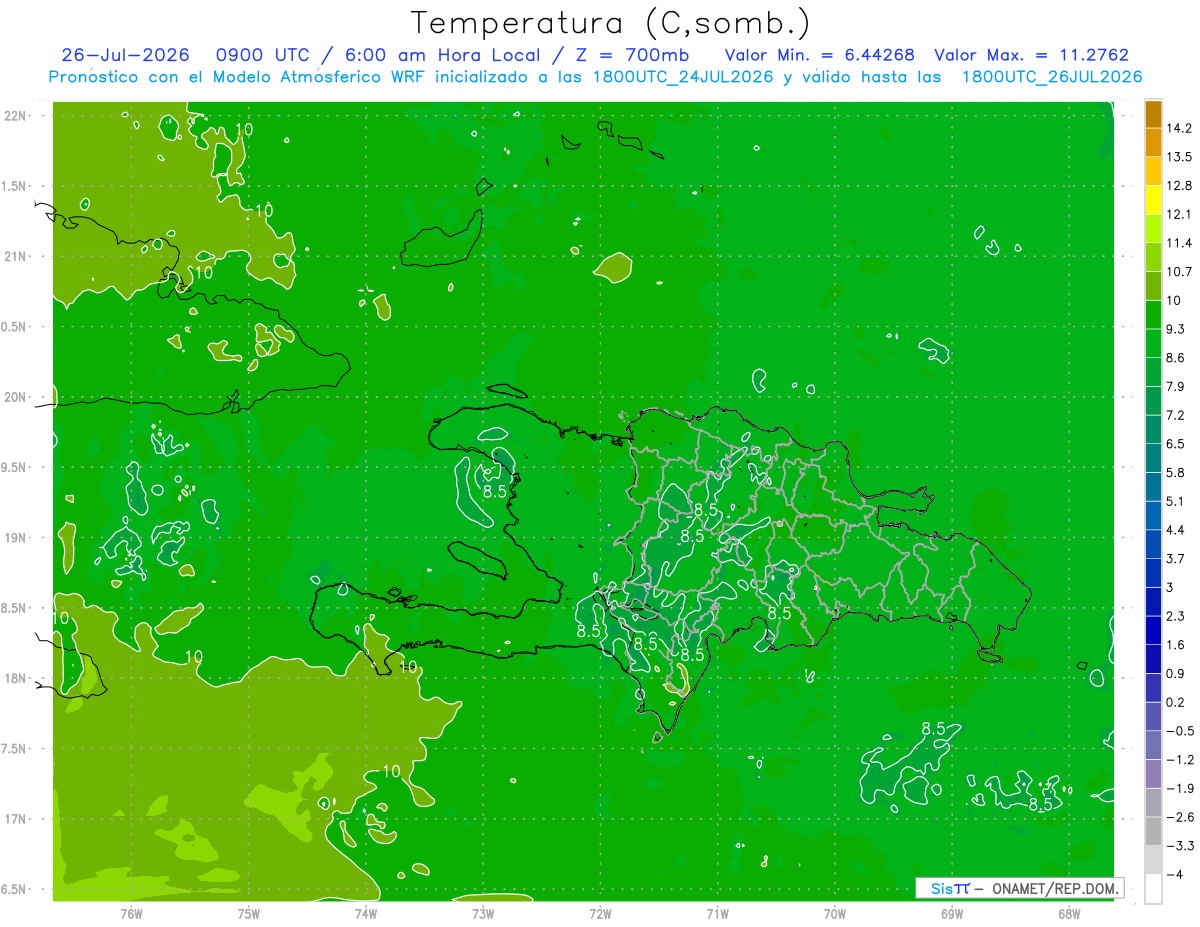Image resolution: width=1200 pixels, height=927 pixels.
Task: Click the legend value '3.7'
Action: 1176,559
